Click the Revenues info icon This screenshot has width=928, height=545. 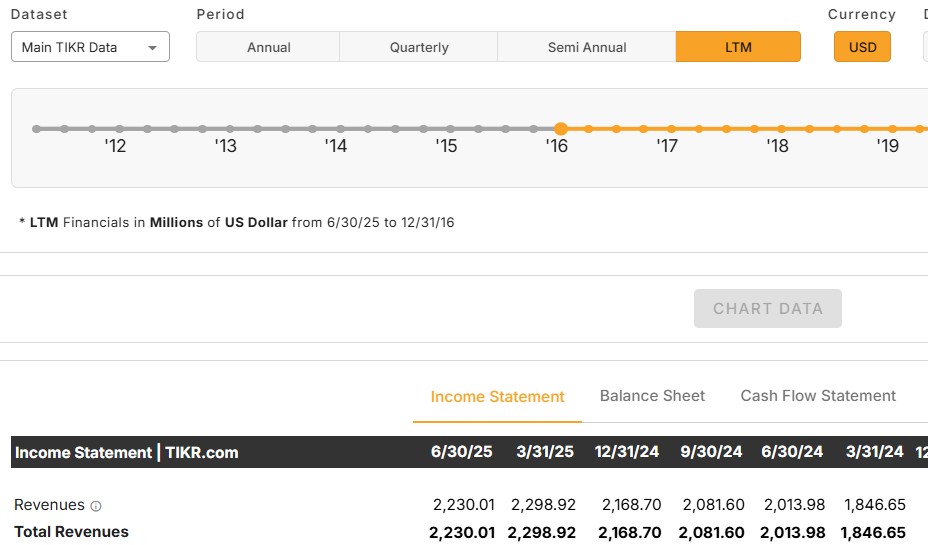click(x=96, y=506)
